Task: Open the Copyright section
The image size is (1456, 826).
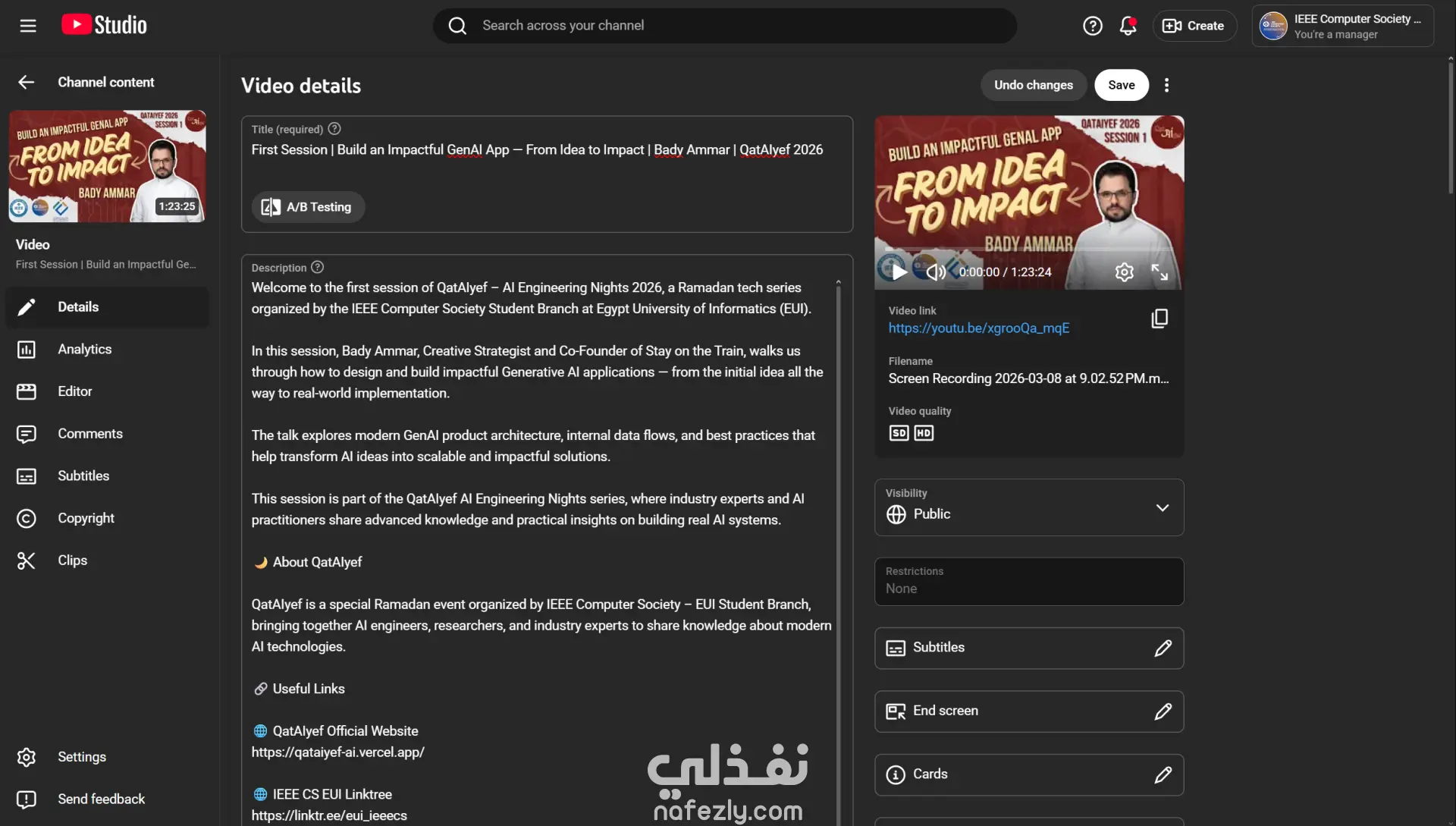Action: (x=107, y=518)
